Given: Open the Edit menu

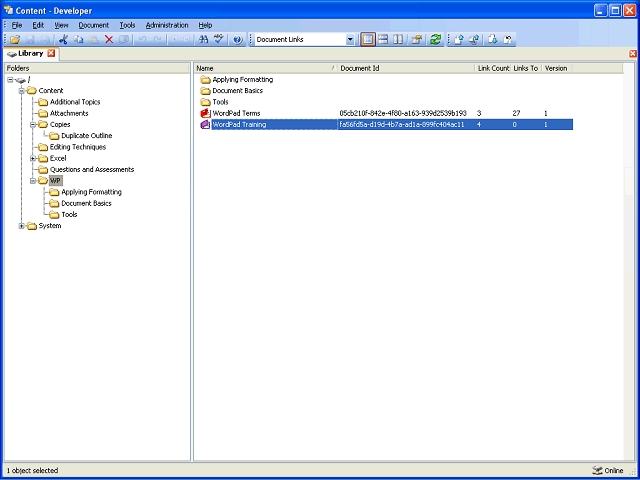Looking at the screenshot, I should coord(38,25).
